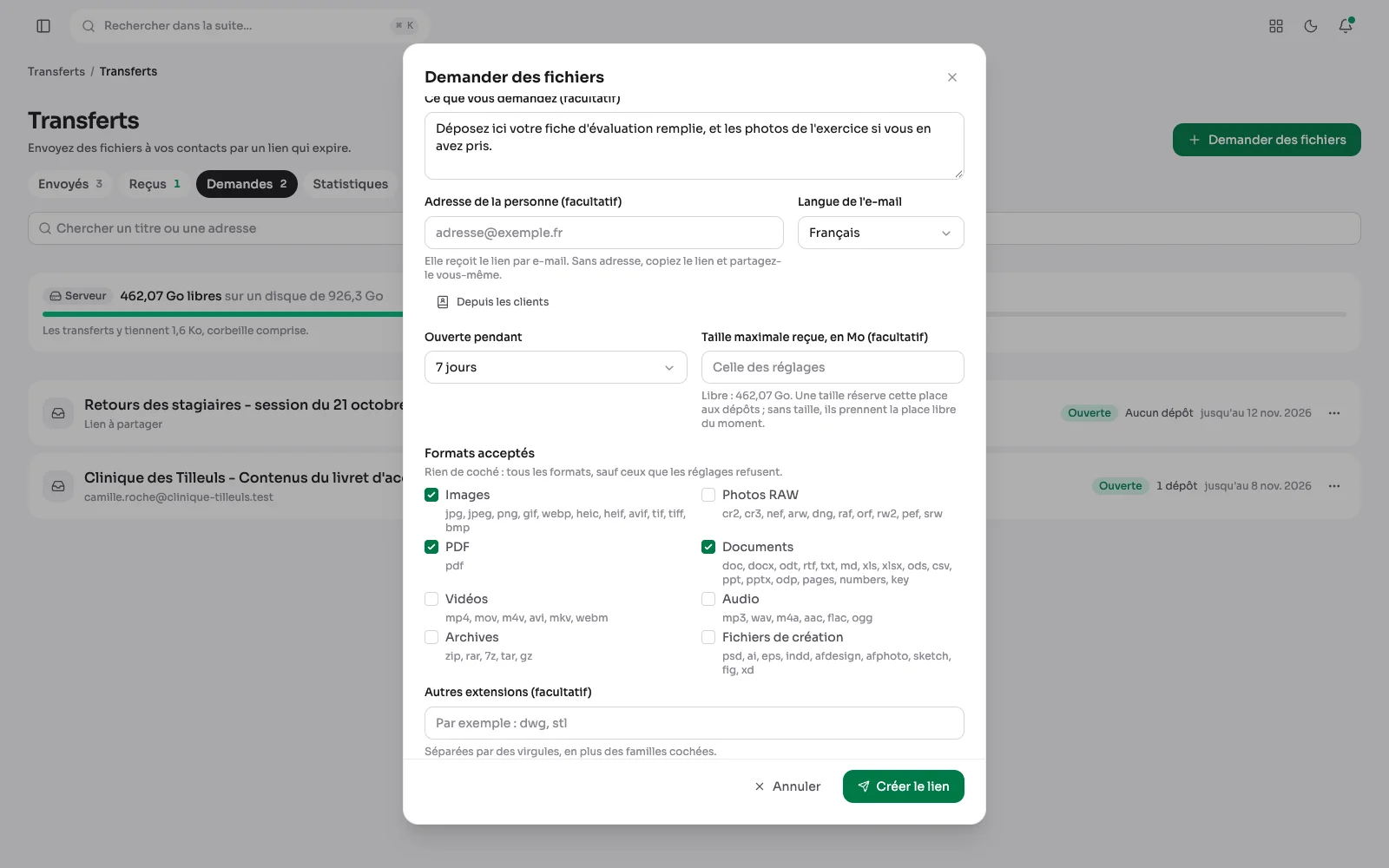Select the Demandes tab
Image resolution: width=1389 pixels, height=868 pixels.
pos(247,184)
